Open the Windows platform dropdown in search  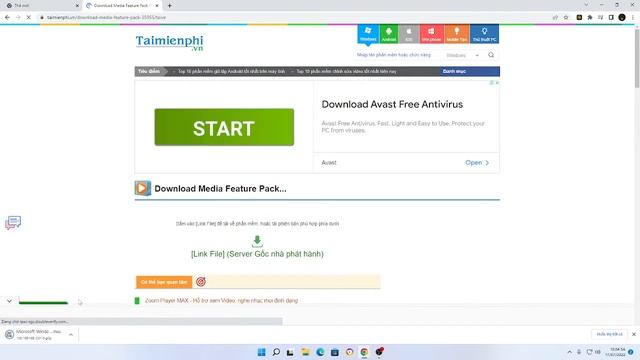[x=462, y=55]
